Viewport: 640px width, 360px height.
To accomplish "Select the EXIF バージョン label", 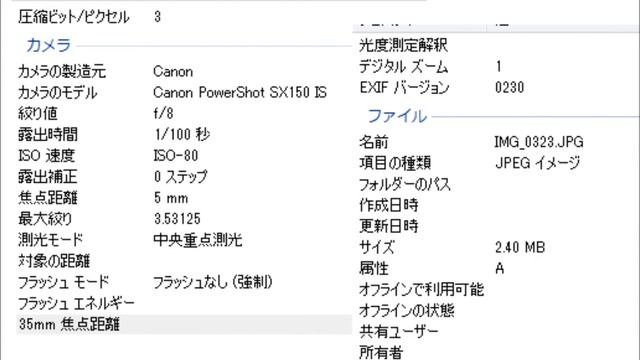I will [404, 88].
